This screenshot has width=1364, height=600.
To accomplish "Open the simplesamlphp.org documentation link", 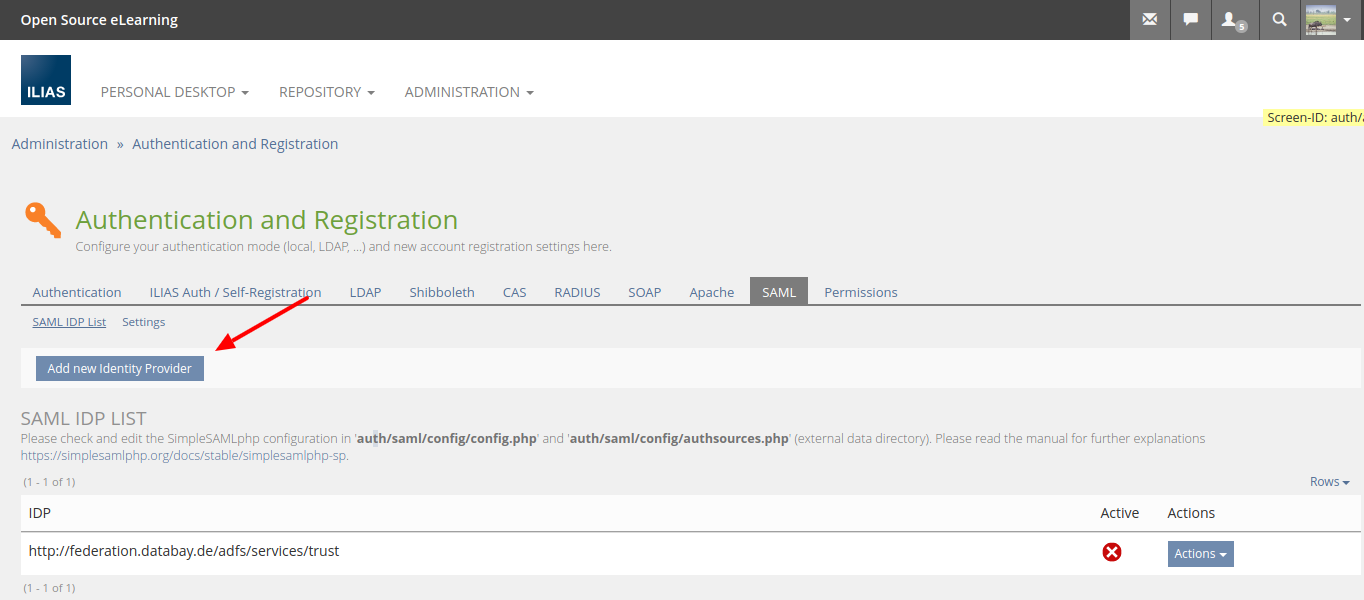I will [184, 456].
